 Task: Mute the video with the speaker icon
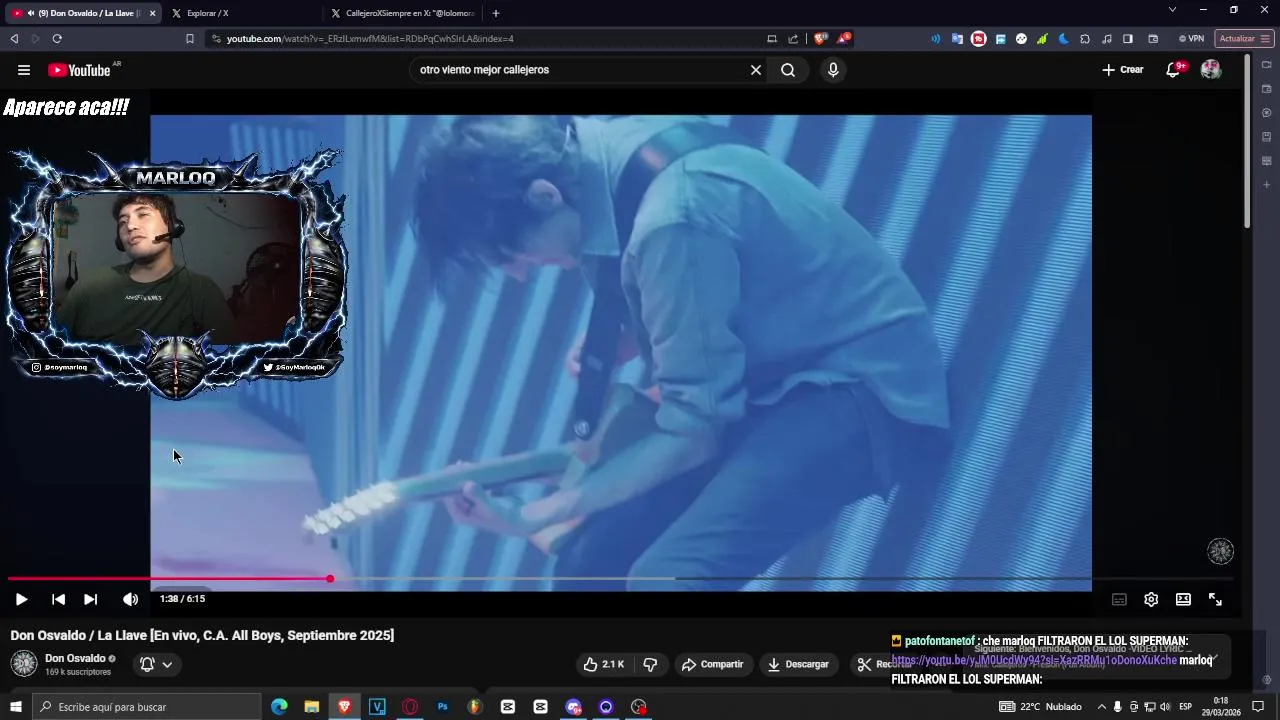tap(130, 599)
